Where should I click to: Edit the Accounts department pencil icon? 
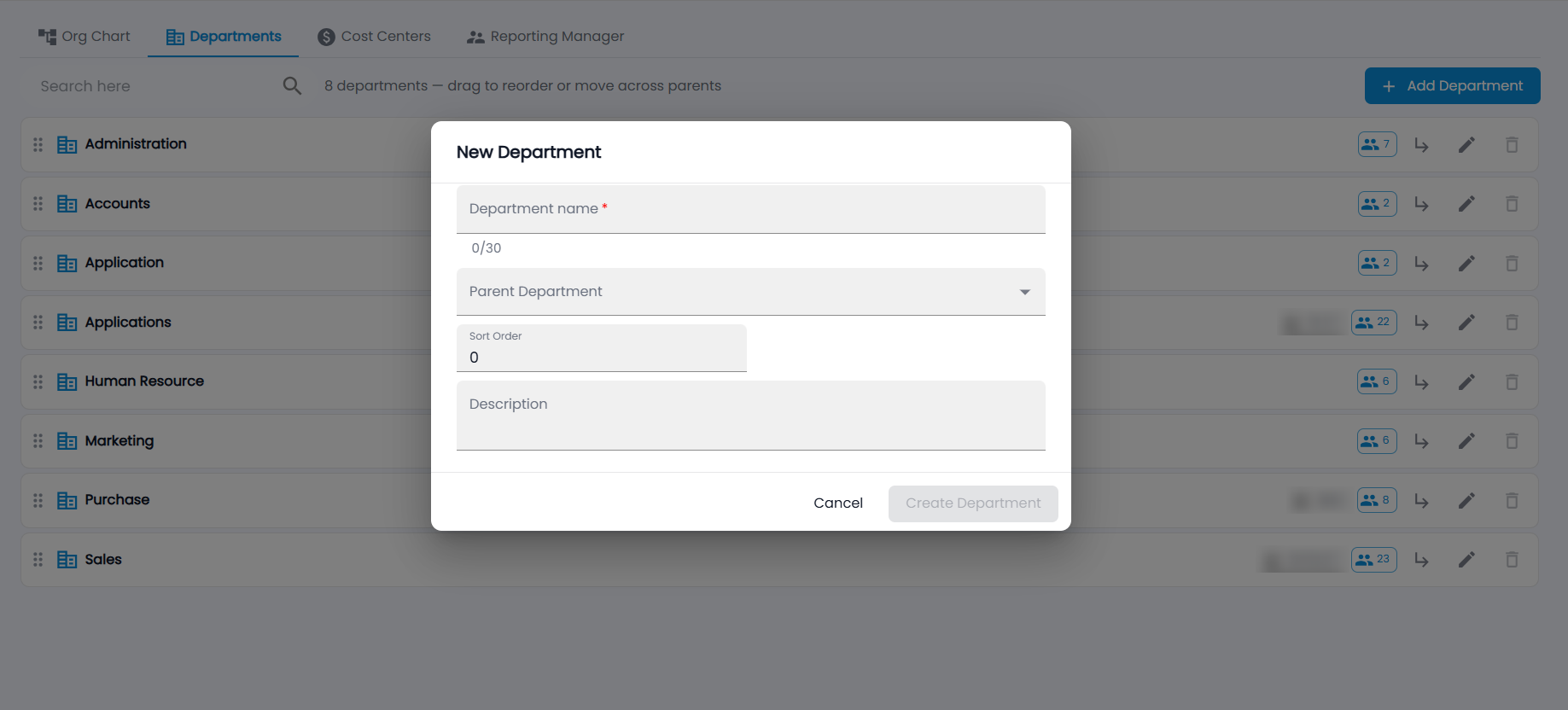(1466, 204)
